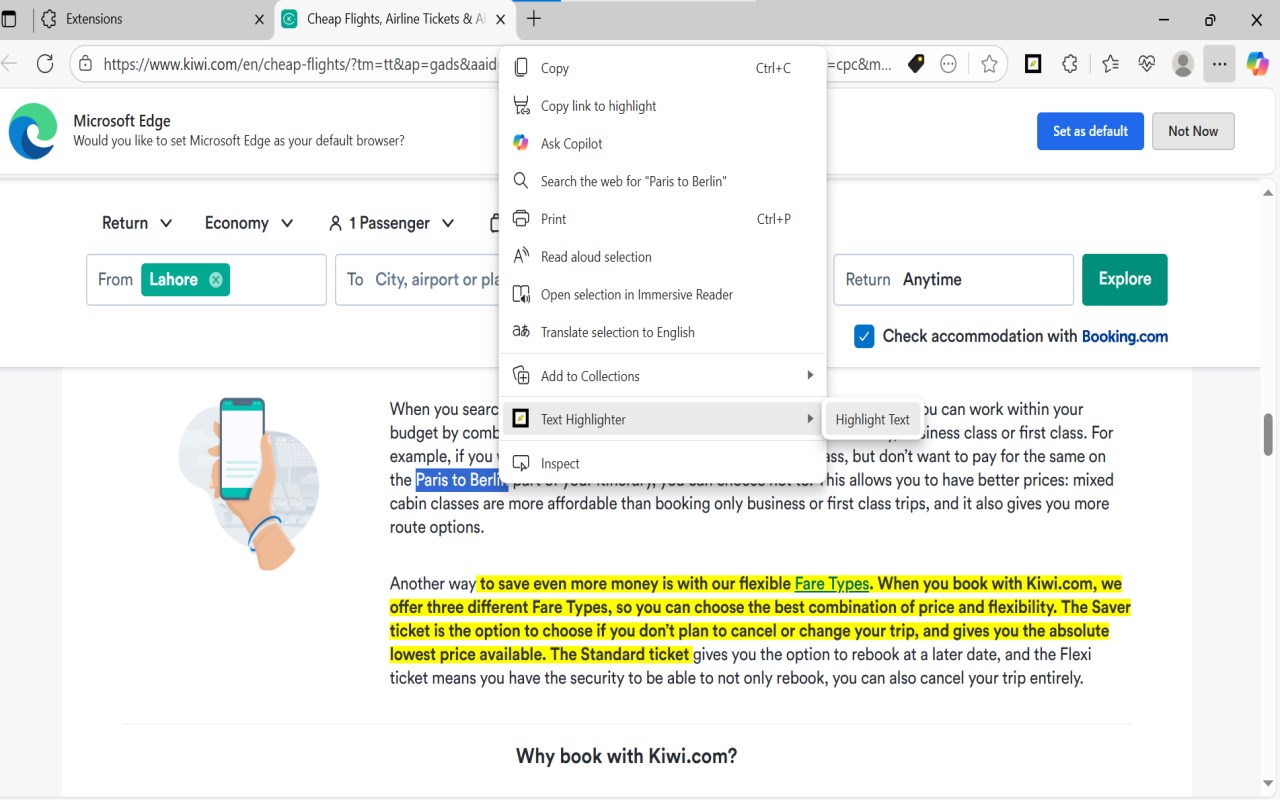This screenshot has height=800, width=1280.
Task: Open selection in Immersive Reader
Action: tap(663, 294)
